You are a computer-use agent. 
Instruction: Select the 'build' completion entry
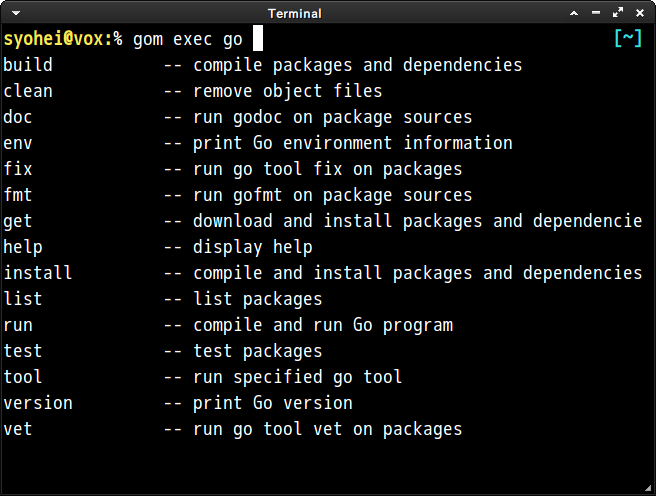(28, 65)
